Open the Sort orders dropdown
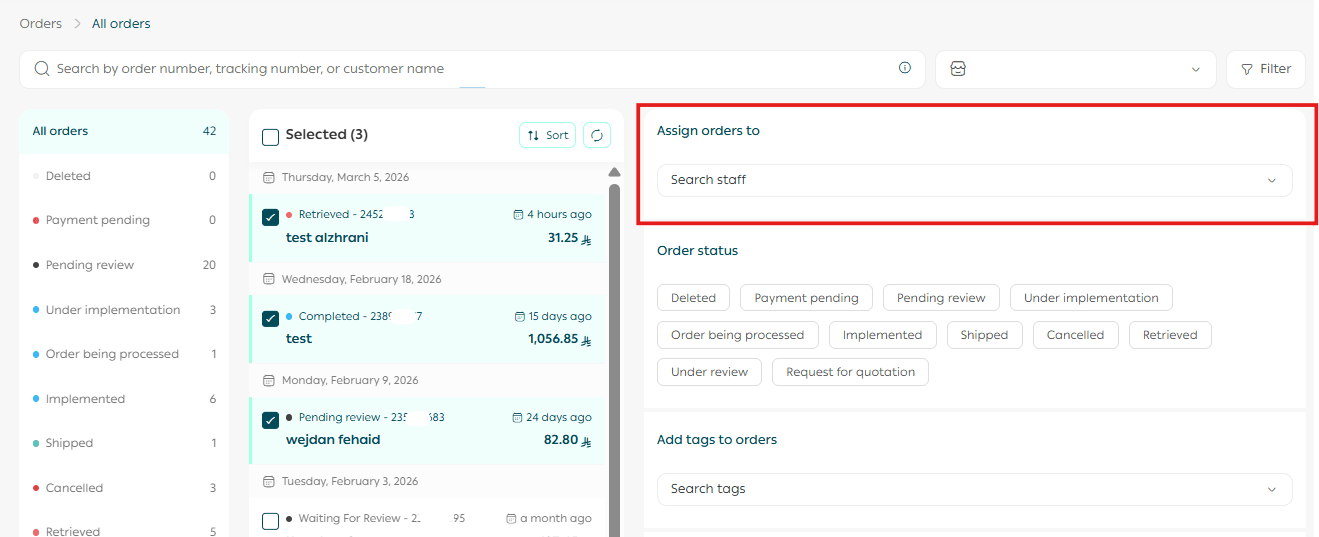Screen dimensions: 1319x537 [x=547, y=135]
